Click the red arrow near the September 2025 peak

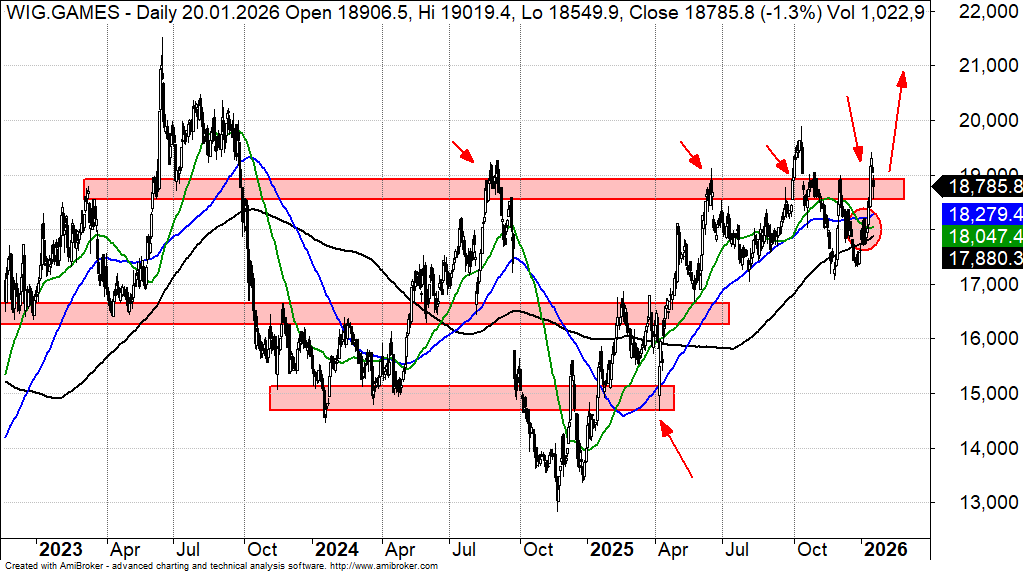tap(776, 158)
